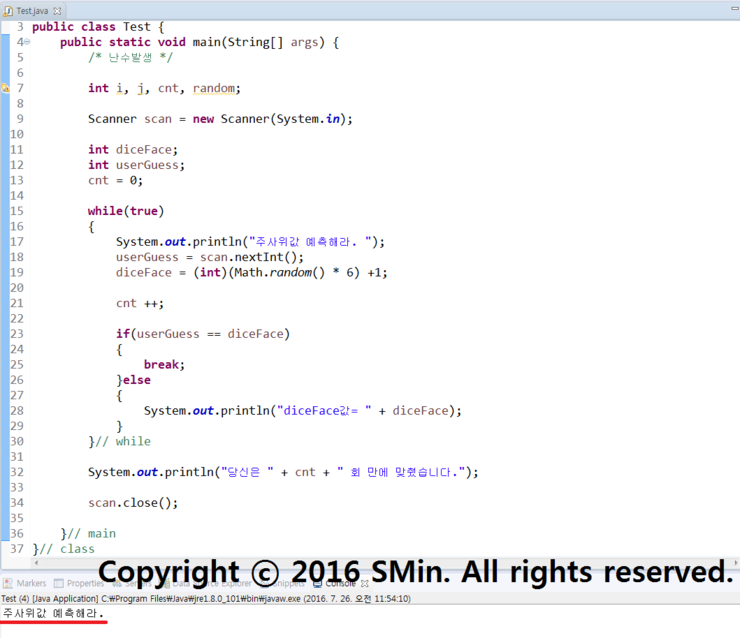740x638 pixels.
Task: Click the Markers tab icon
Action: pos(8,583)
